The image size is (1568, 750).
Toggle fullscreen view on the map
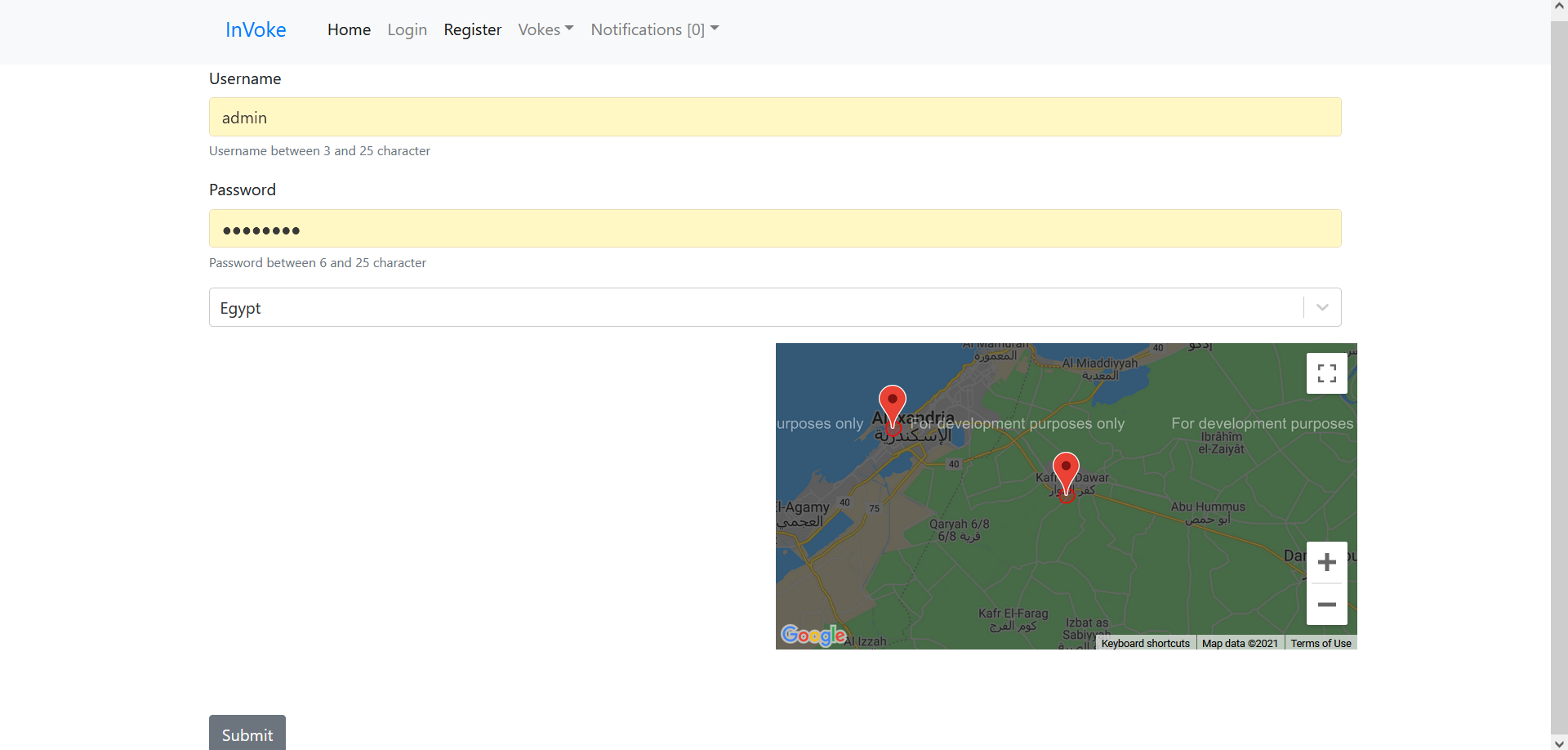(1326, 373)
